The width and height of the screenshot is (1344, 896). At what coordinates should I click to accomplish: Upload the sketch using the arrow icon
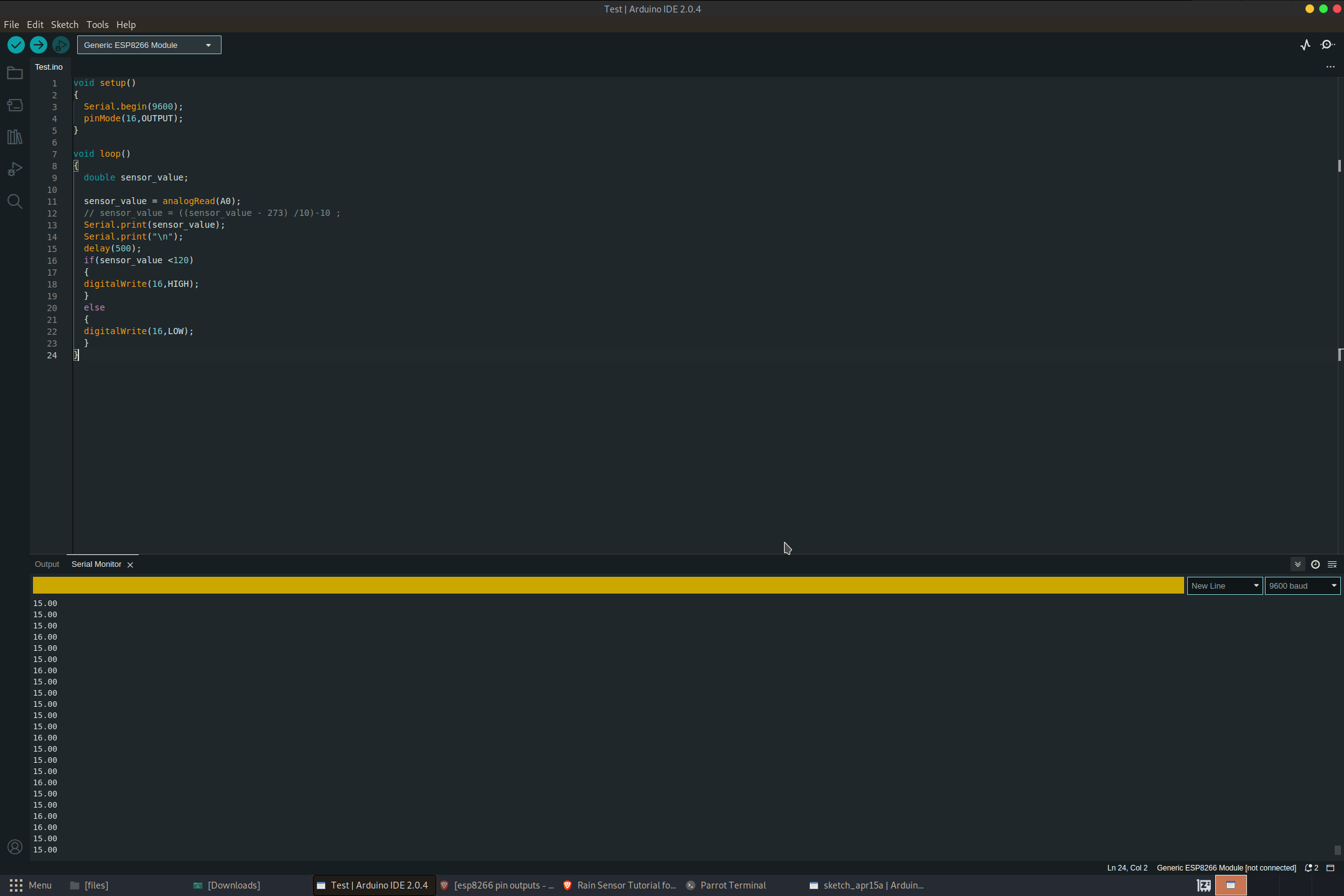38,45
